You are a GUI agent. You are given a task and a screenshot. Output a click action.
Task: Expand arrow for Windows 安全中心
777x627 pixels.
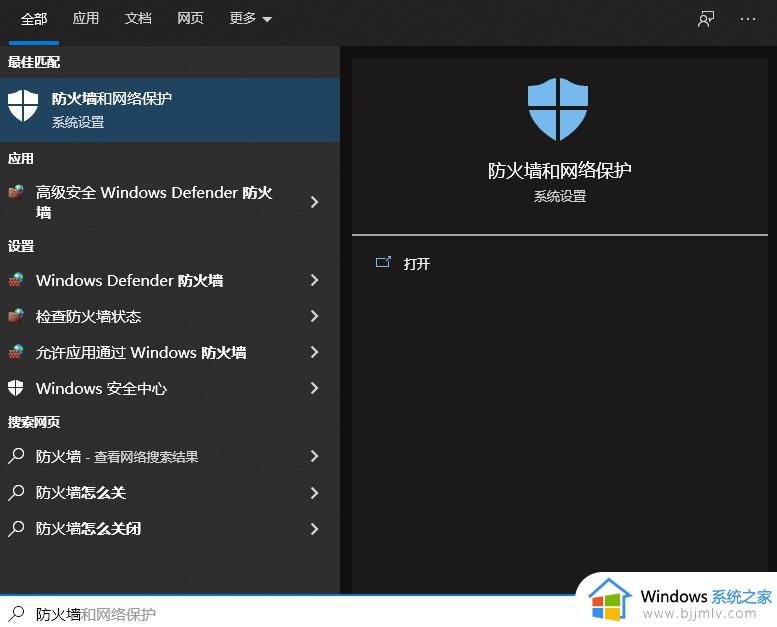click(314, 388)
